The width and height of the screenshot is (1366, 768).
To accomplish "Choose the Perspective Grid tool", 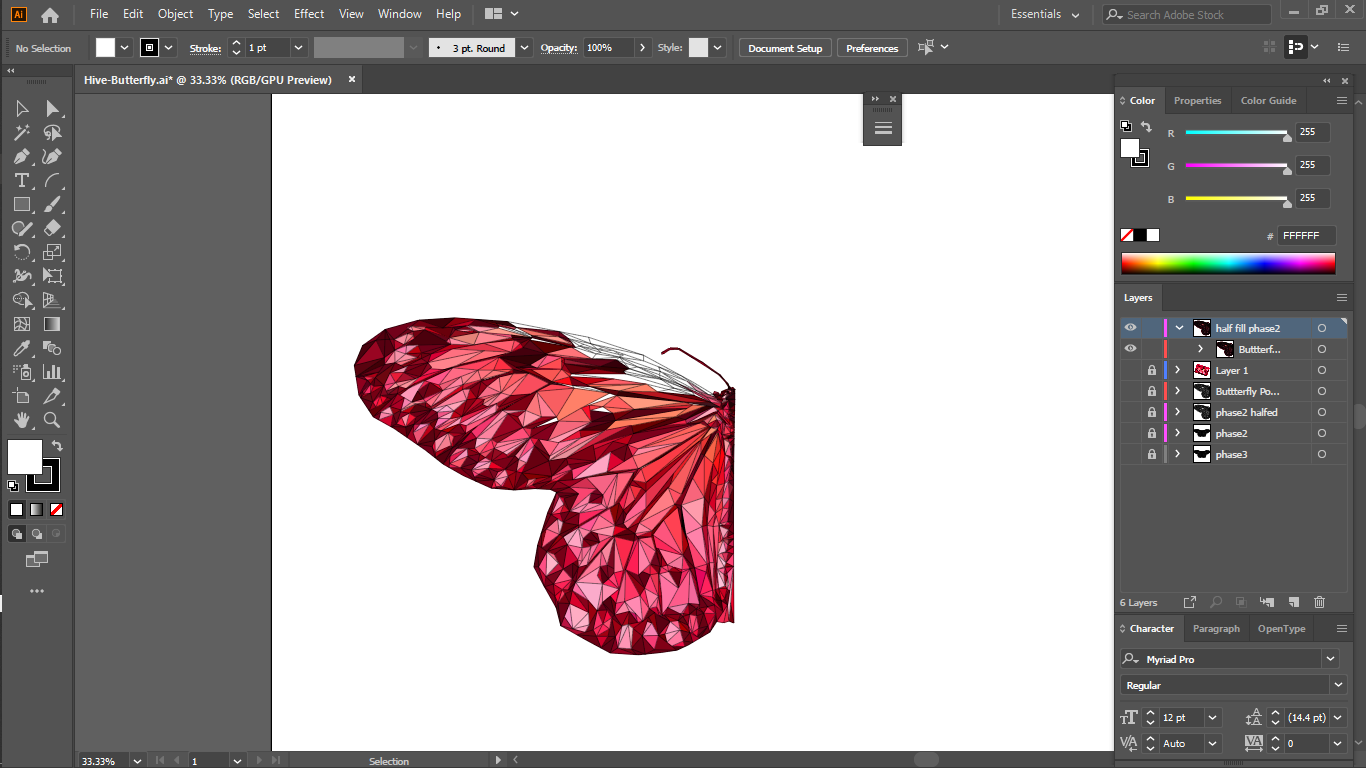I will 53,300.
